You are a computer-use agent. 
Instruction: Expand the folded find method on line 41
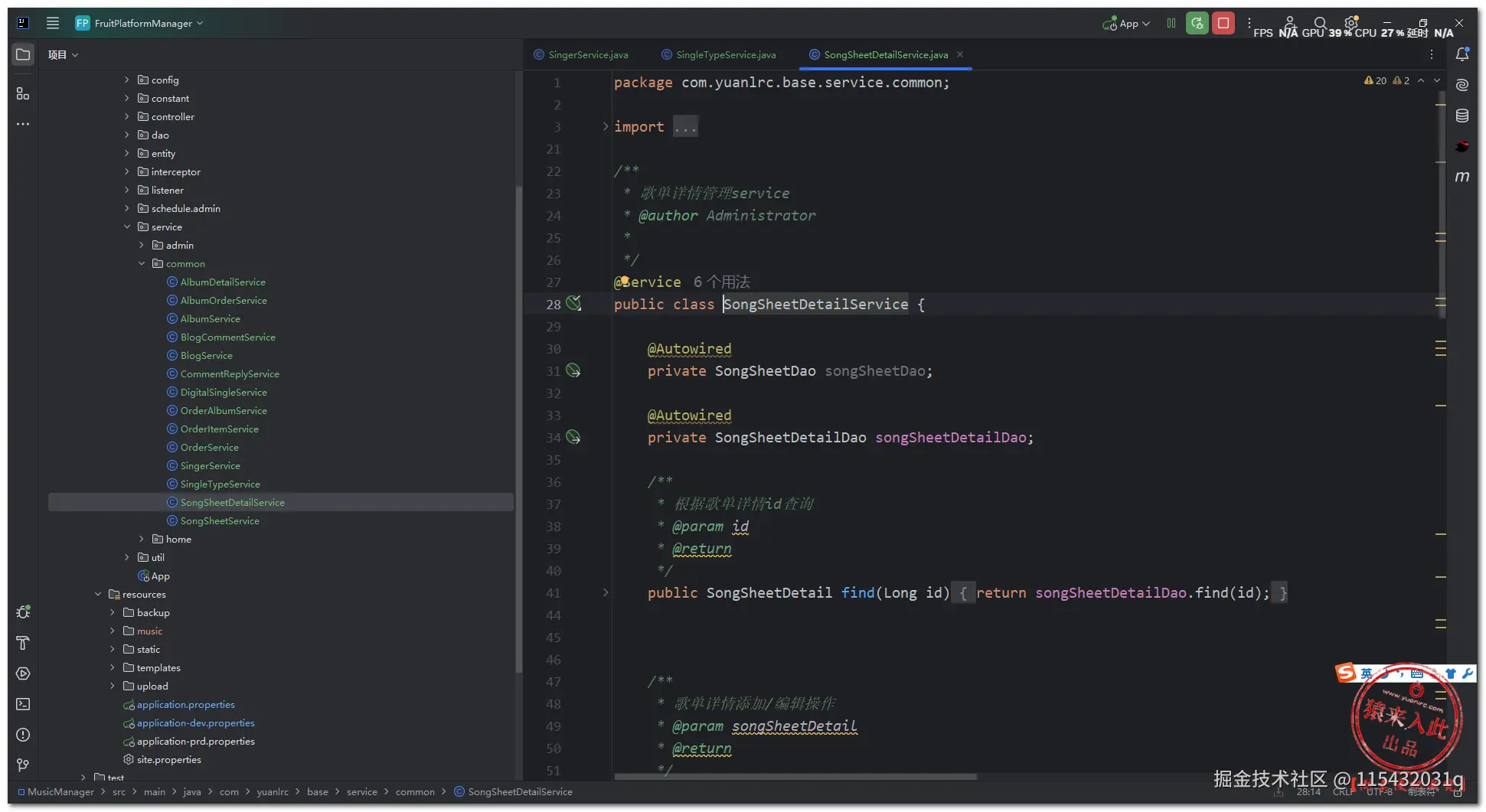pos(606,592)
